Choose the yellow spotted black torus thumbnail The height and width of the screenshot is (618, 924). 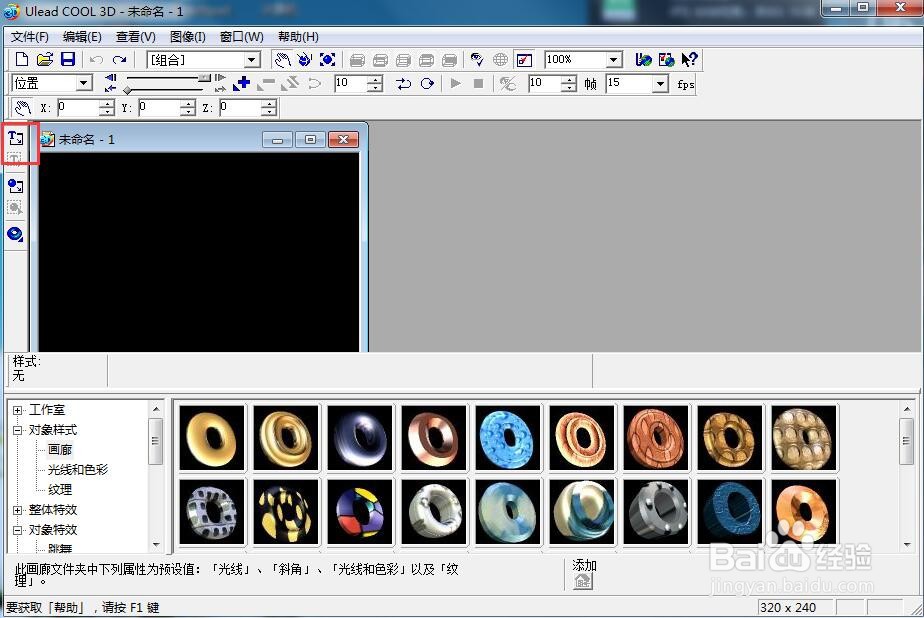point(286,511)
